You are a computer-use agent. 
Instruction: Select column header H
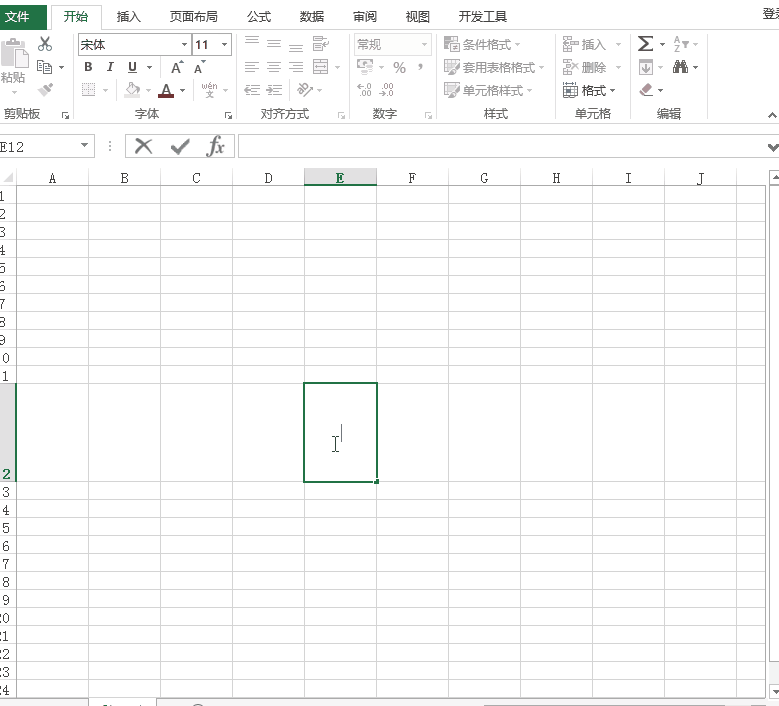click(556, 178)
